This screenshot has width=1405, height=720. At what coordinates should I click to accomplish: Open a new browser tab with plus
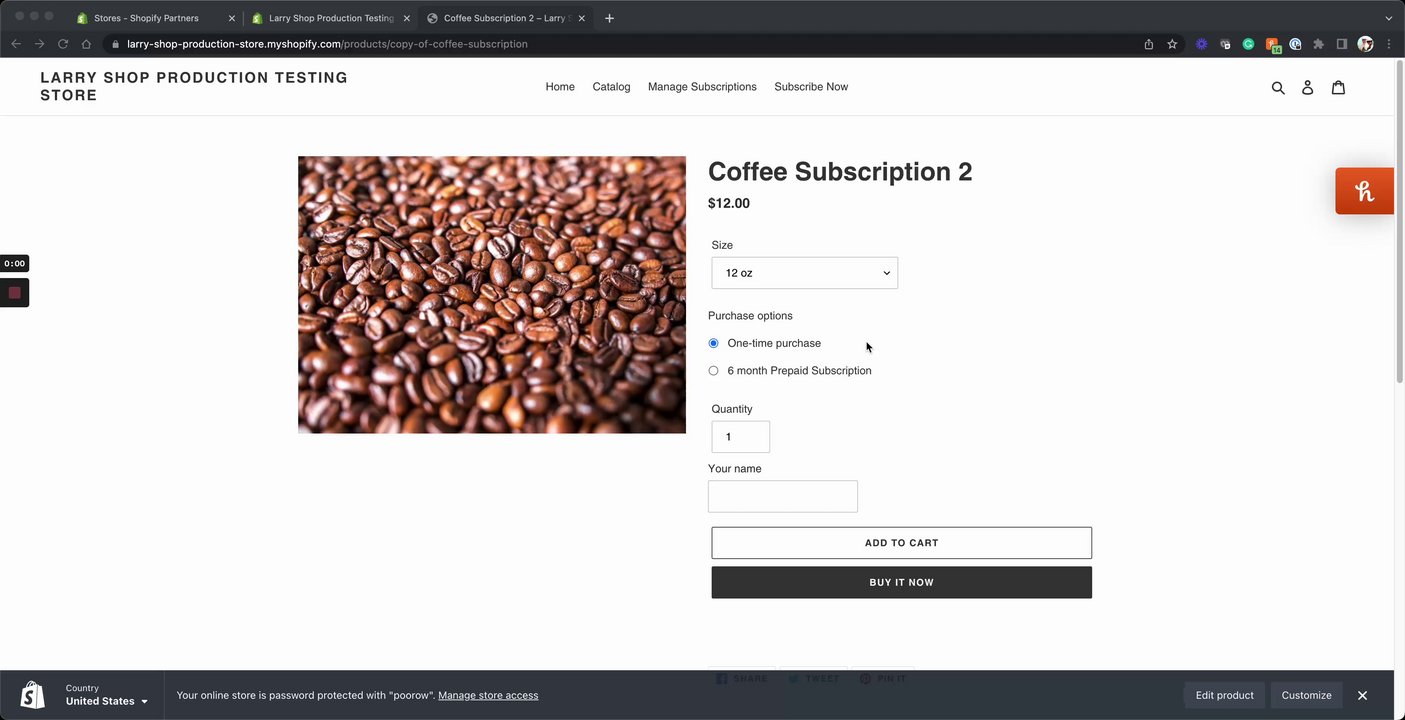(x=609, y=18)
